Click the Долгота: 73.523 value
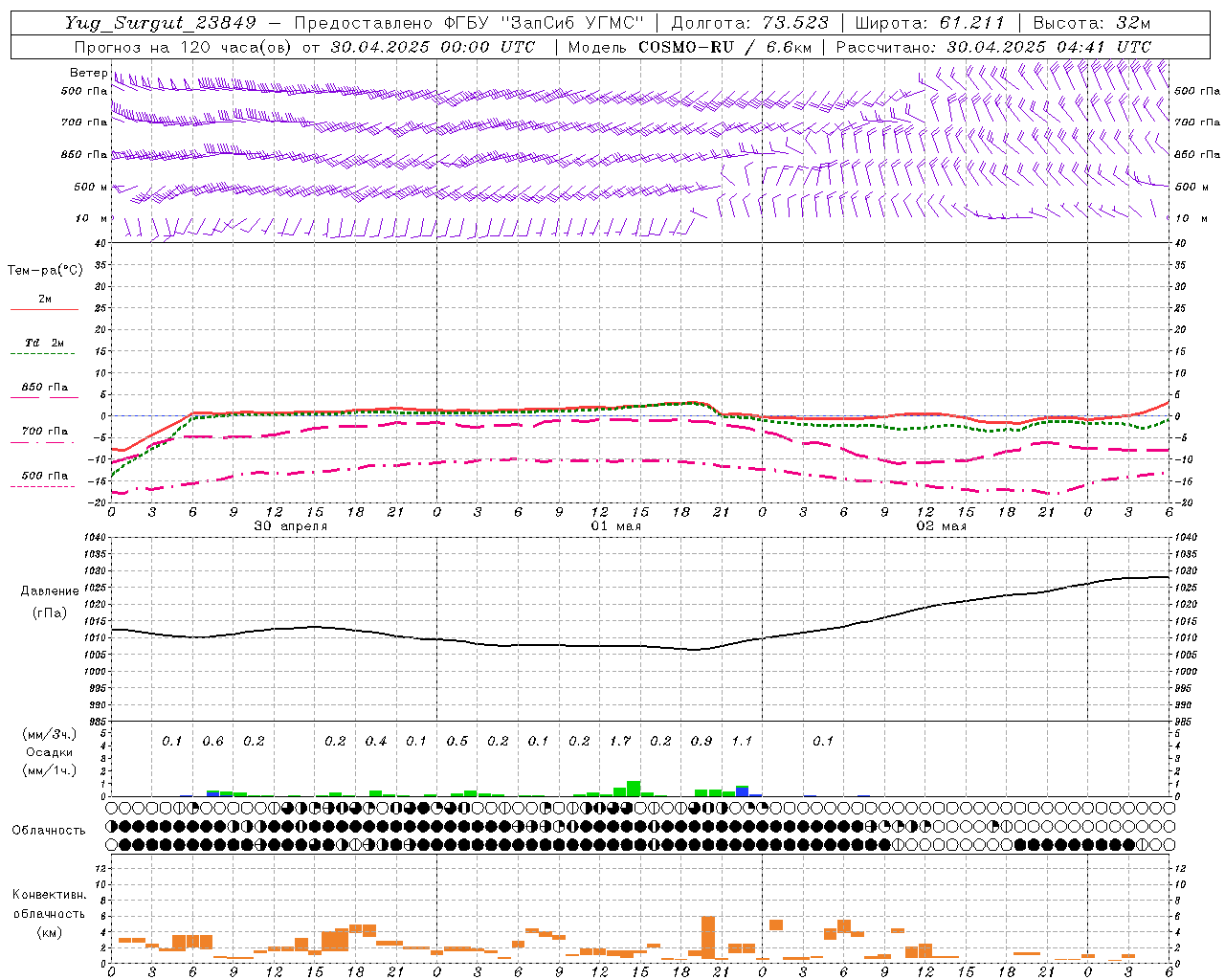The width and height of the screenshot is (1225, 980). [x=750, y=23]
